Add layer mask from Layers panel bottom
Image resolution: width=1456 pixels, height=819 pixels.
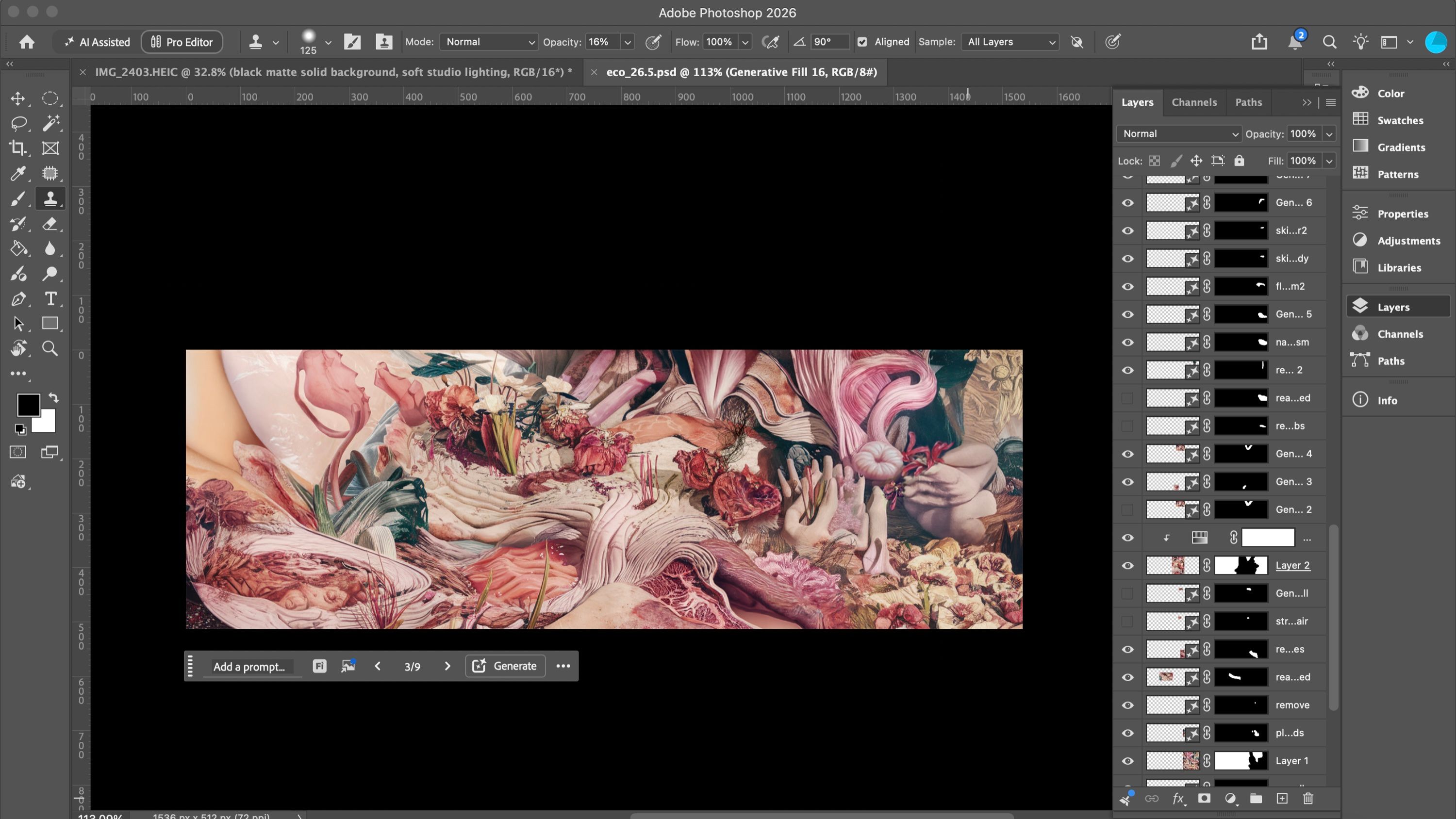(1204, 798)
